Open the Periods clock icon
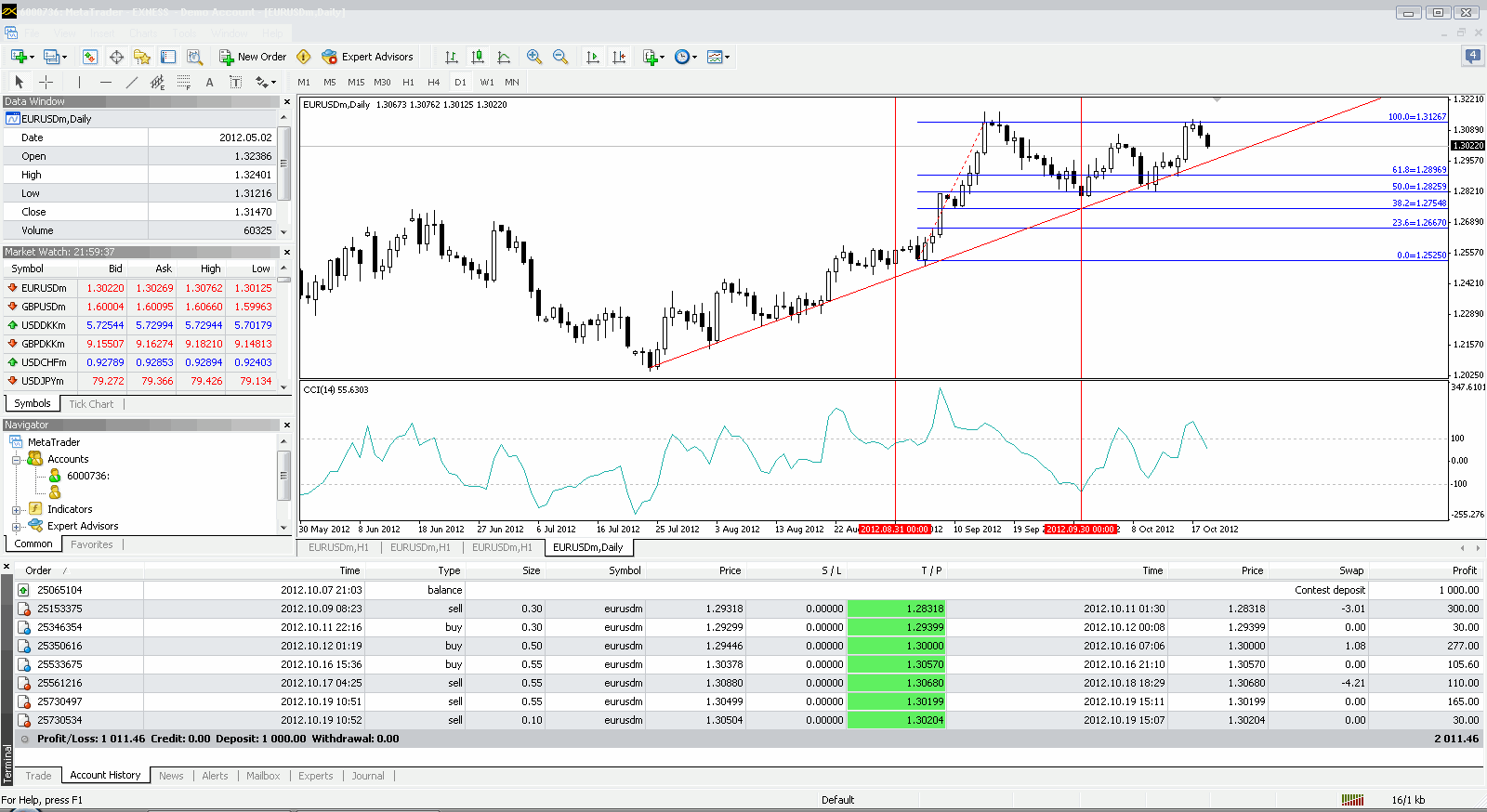1487x812 pixels. point(682,57)
